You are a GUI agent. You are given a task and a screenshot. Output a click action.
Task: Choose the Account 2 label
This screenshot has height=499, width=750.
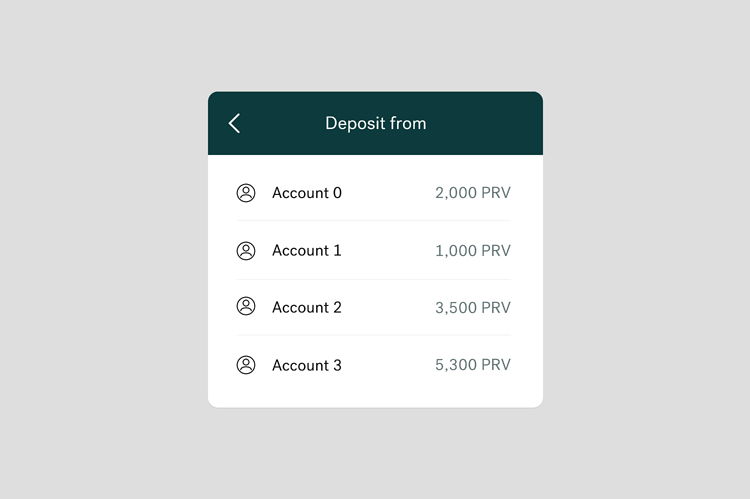[307, 308]
